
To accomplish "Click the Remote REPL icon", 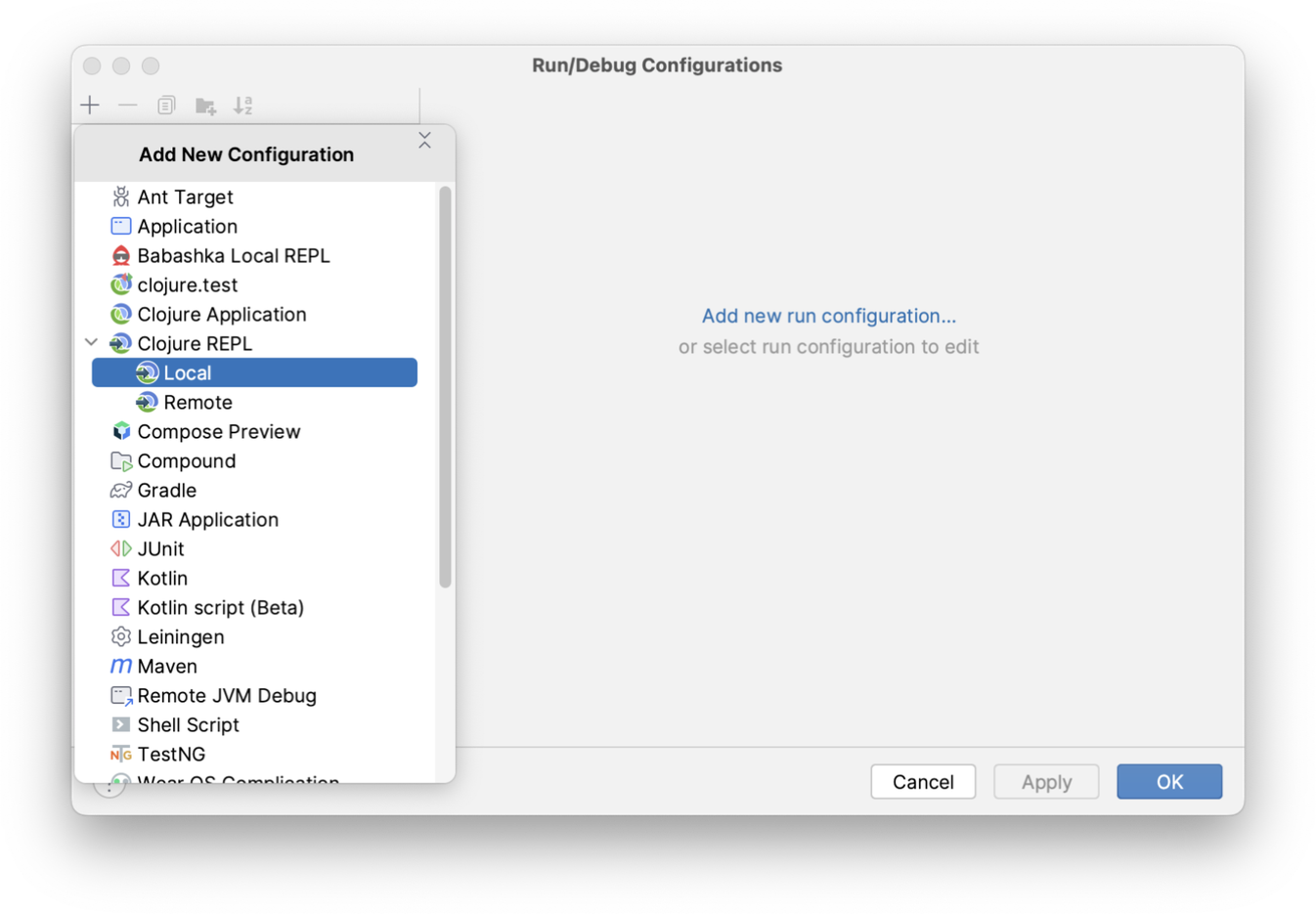I will tap(147, 402).
